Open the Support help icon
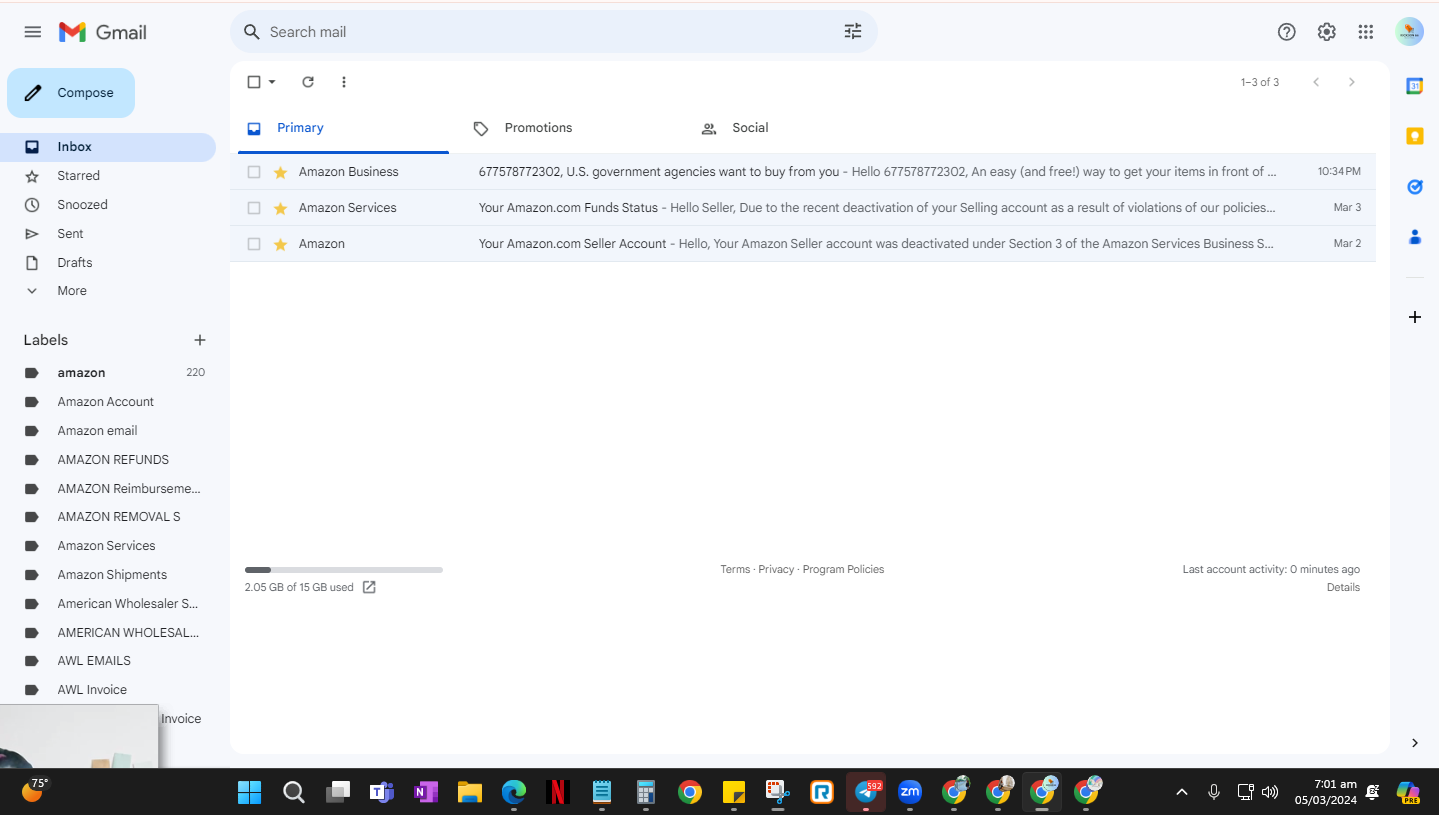This screenshot has height=815, width=1439. (x=1287, y=32)
